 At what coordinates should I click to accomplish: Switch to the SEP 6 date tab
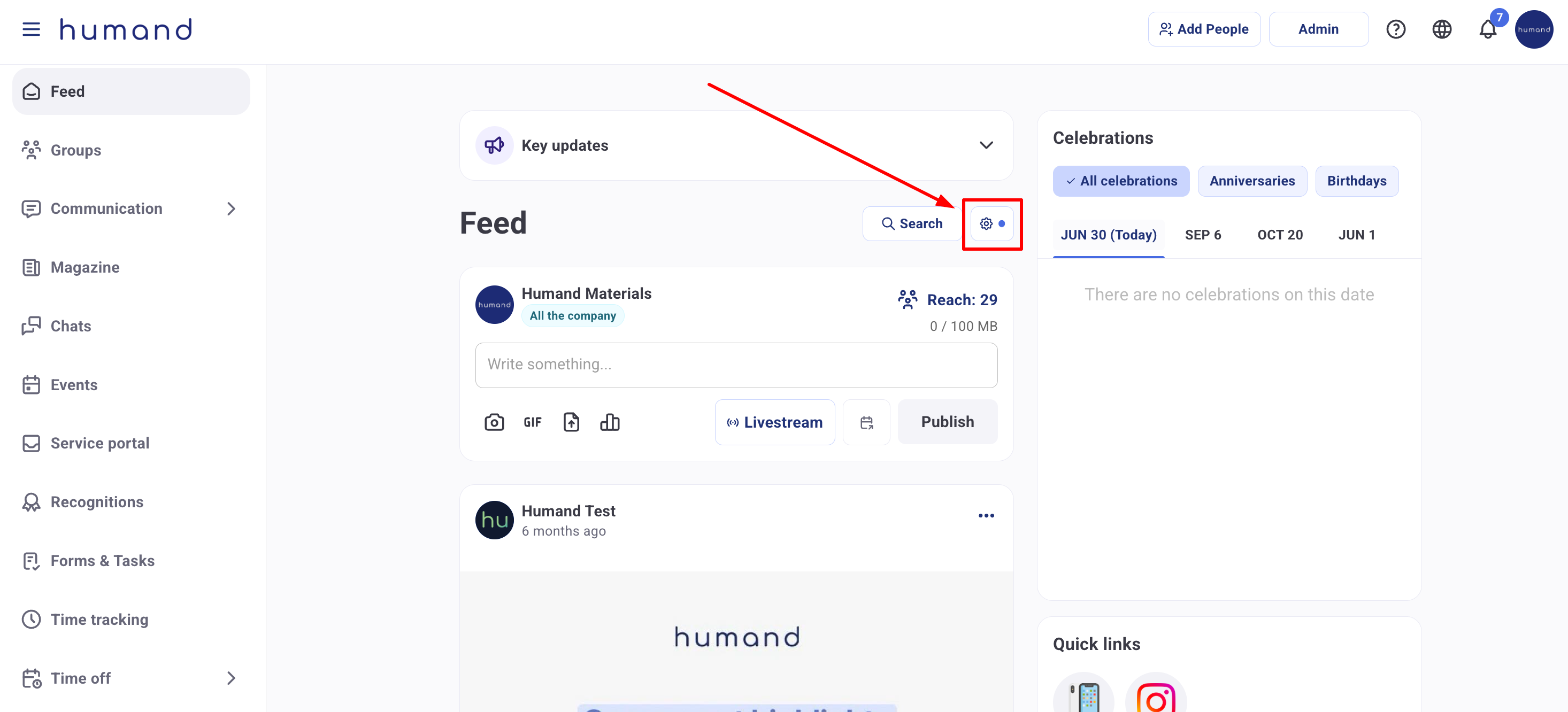[x=1202, y=235]
